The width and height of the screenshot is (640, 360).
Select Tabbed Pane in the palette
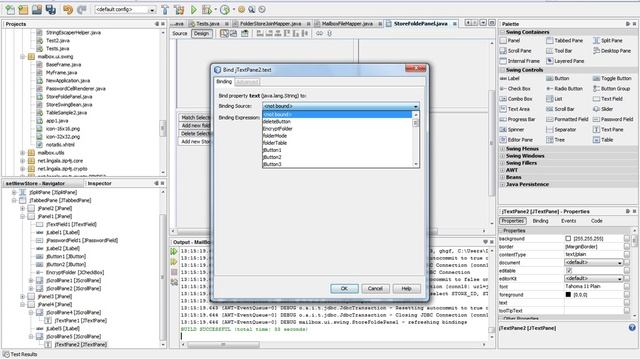pos(564,40)
